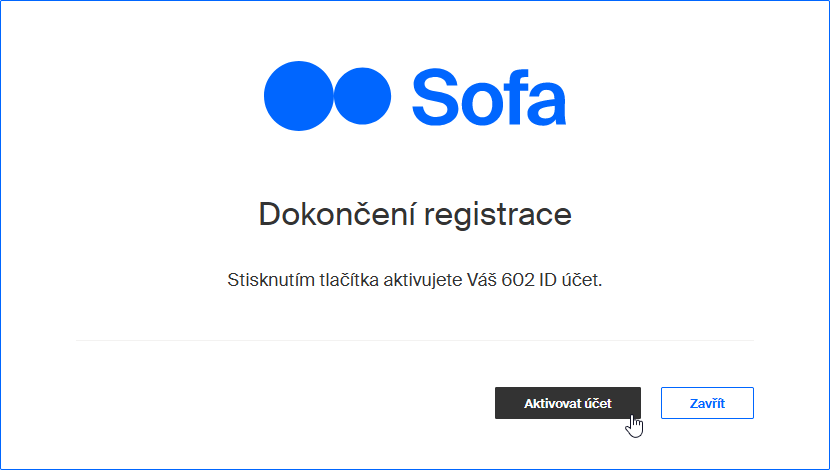Click the letter a ending the Sofa wordmark
The image size is (830, 470).
click(546, 104)
